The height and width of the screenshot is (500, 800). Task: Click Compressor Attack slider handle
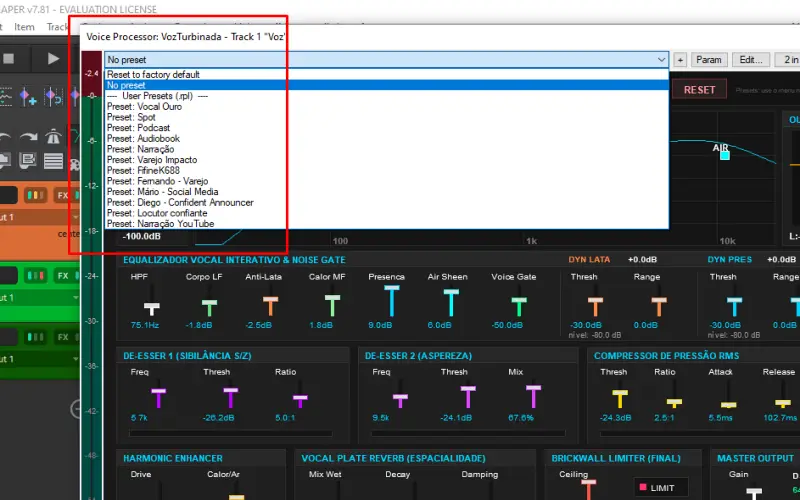click(x=729, y=405)
